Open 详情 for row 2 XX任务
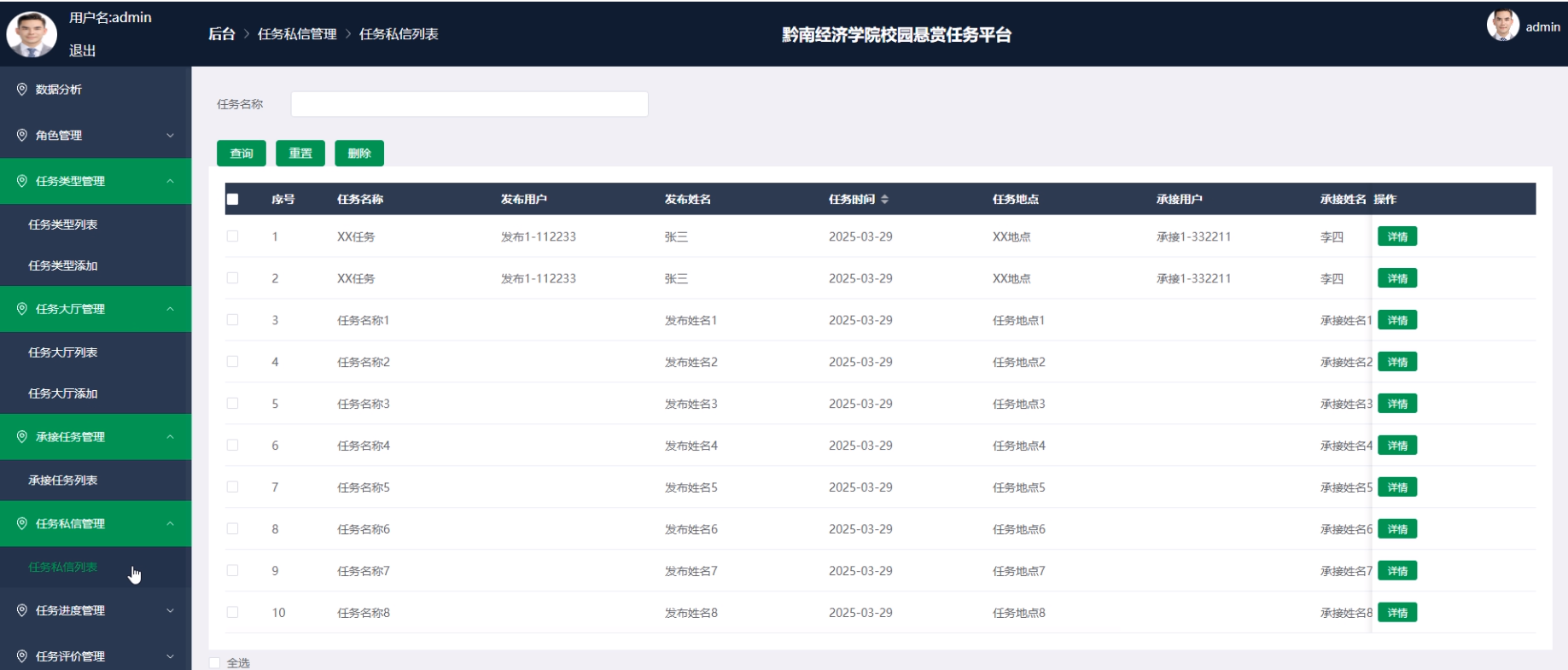The width and height of the screenshot is (1568, 670). 1397,278
